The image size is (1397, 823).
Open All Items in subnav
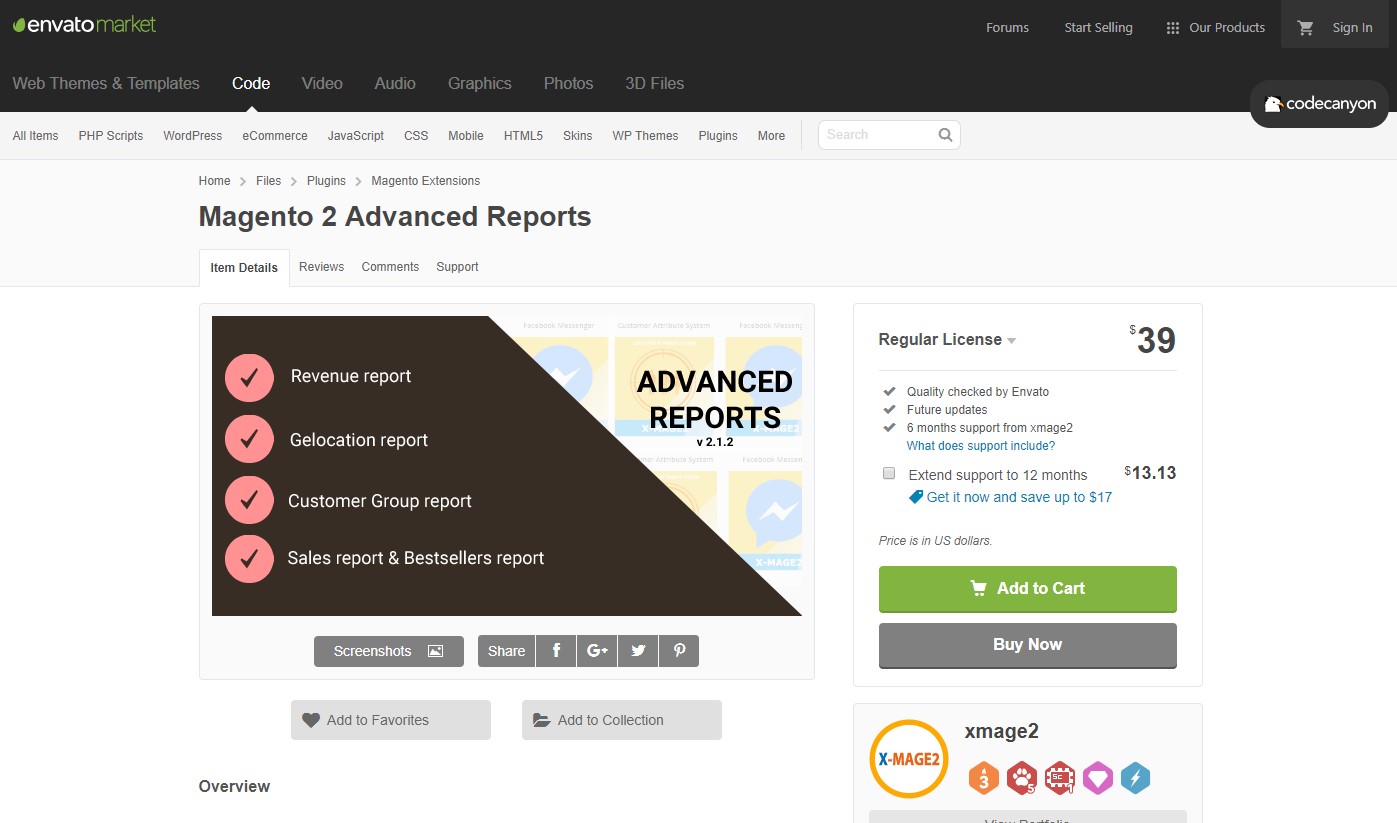coord(36,136)
